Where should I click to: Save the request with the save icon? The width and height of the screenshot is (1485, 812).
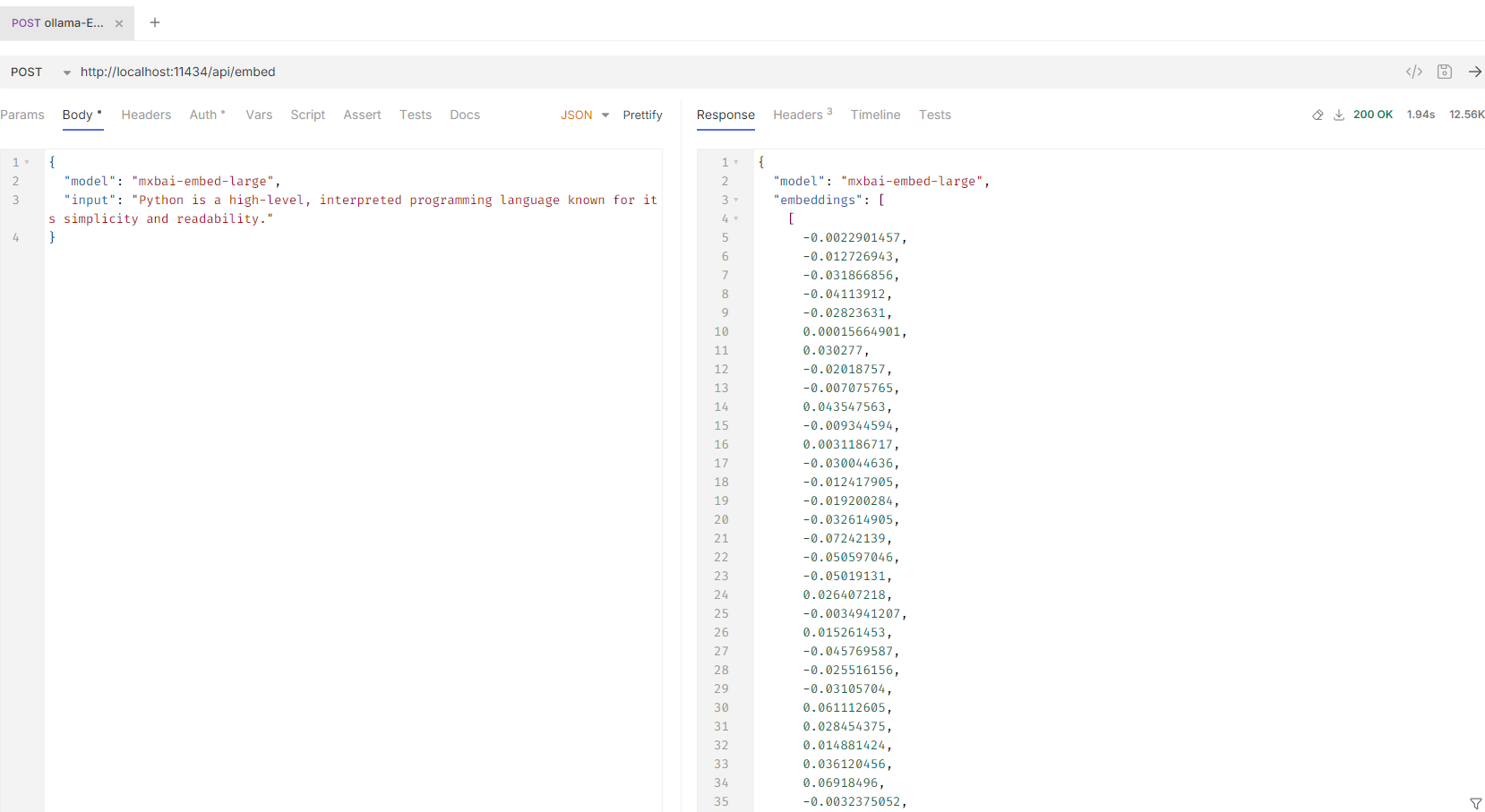click(x=1445, y=72)
